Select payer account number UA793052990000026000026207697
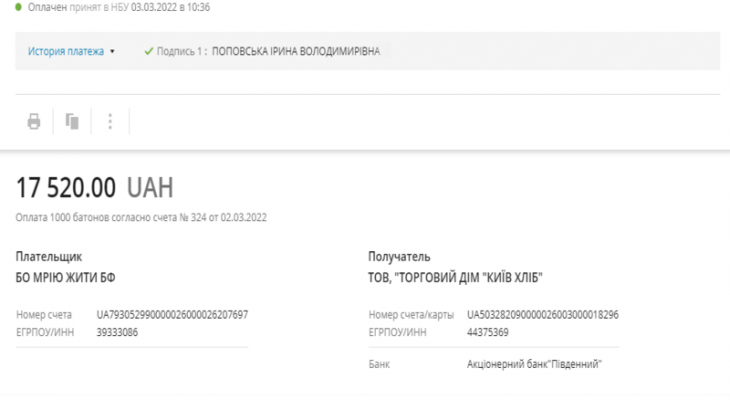Viewport: 730px width, 400px height. click(x=172, y=315)
